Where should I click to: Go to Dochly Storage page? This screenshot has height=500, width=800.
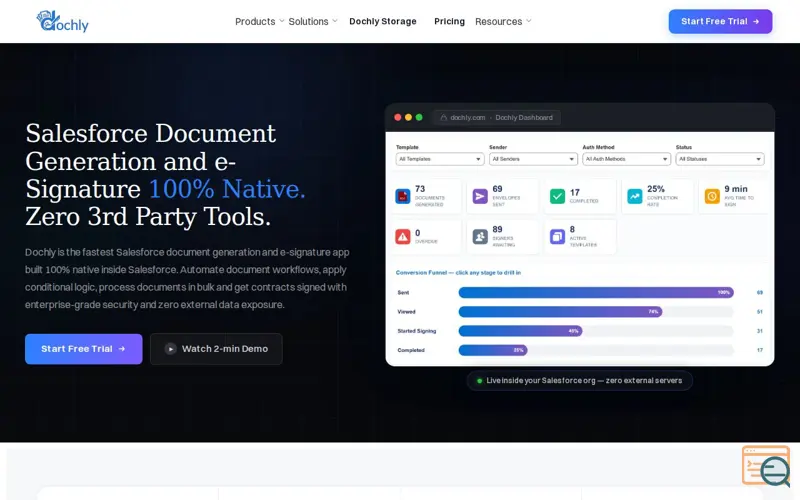tap(383, 21)
